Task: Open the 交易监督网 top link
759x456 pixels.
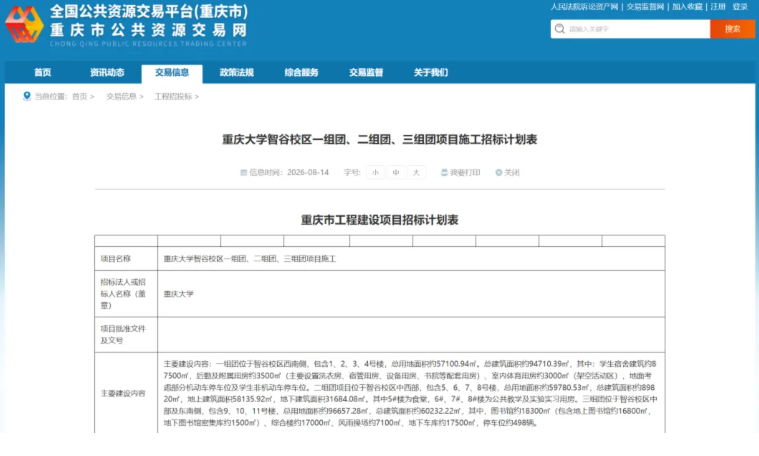Action: click(645, 7)
